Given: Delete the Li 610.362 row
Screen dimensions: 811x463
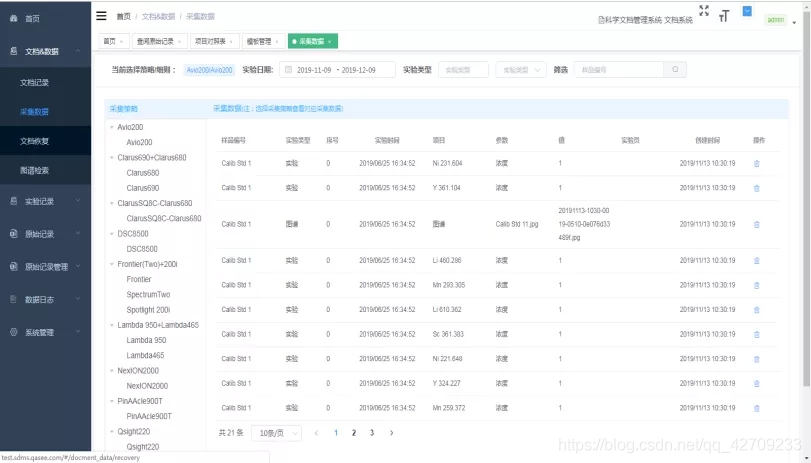Looking at the screenshot, I should (757, 310).
